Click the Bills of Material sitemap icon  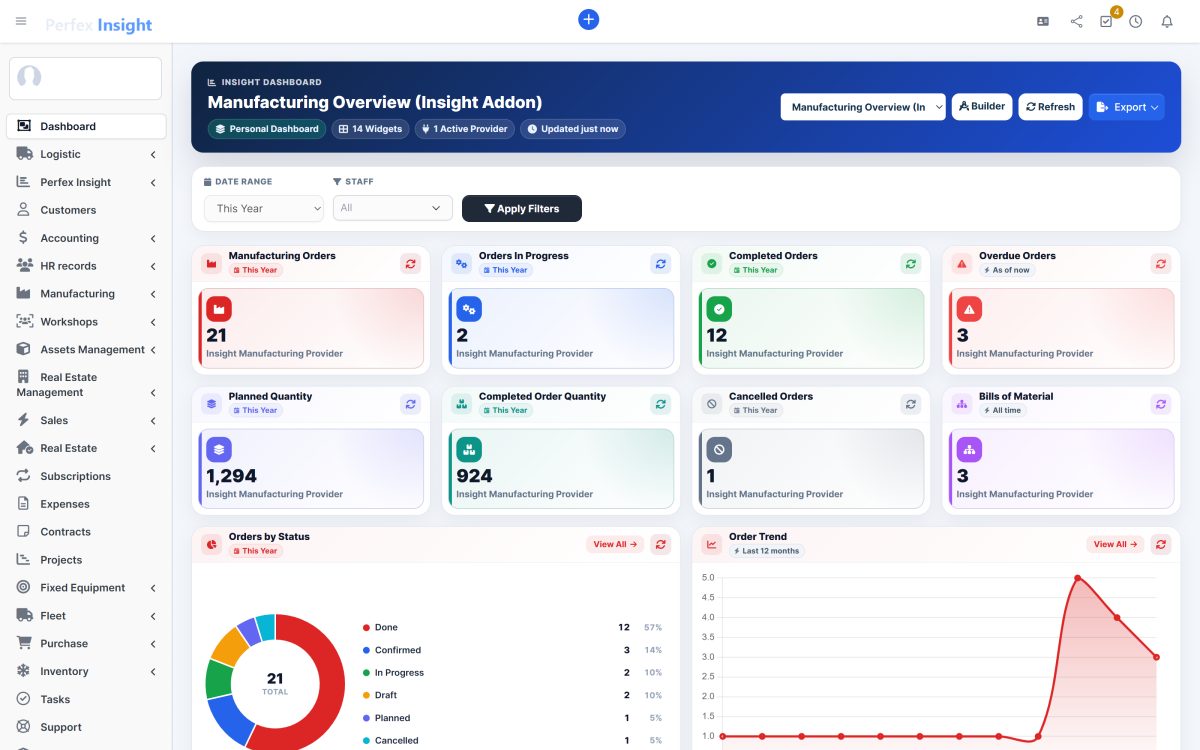(x=969, y=449)
